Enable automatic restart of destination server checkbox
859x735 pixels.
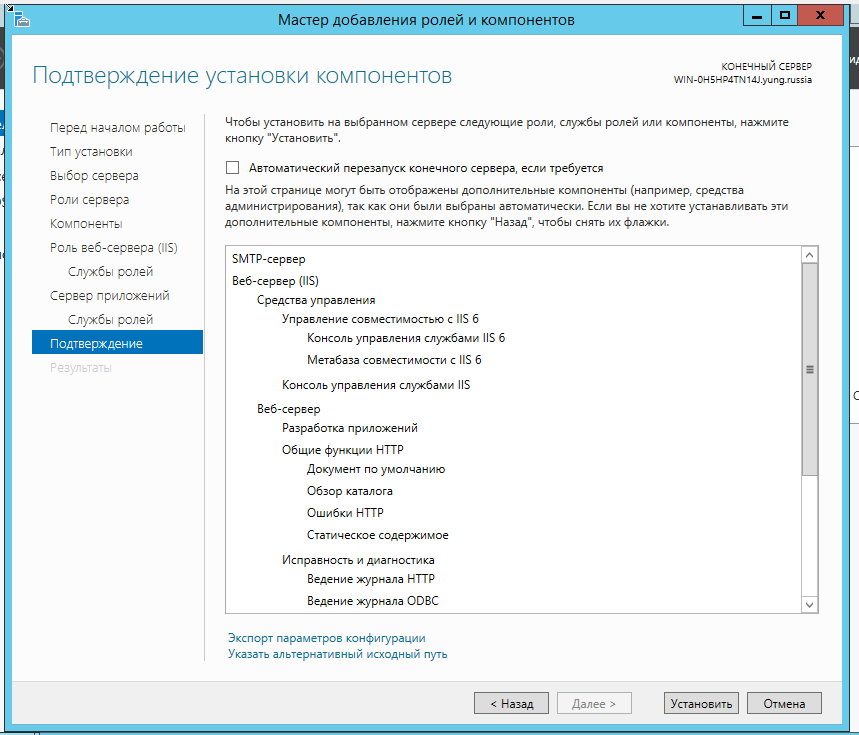(x=232, y=168)
